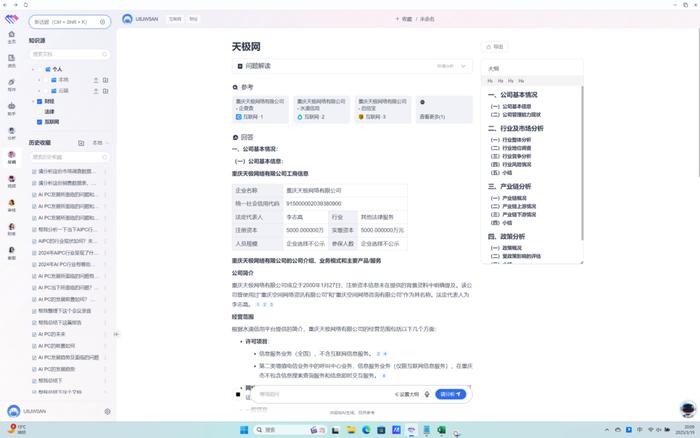Click new-folder icon on the 云端 folder row

click(105, 91)
